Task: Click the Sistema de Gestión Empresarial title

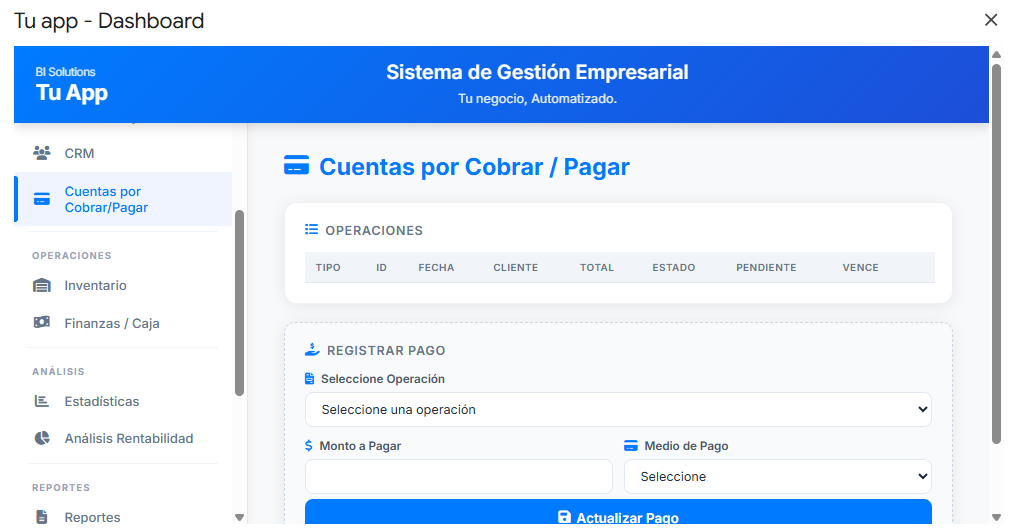Action: pyautogui.click(x=537, y=72)
